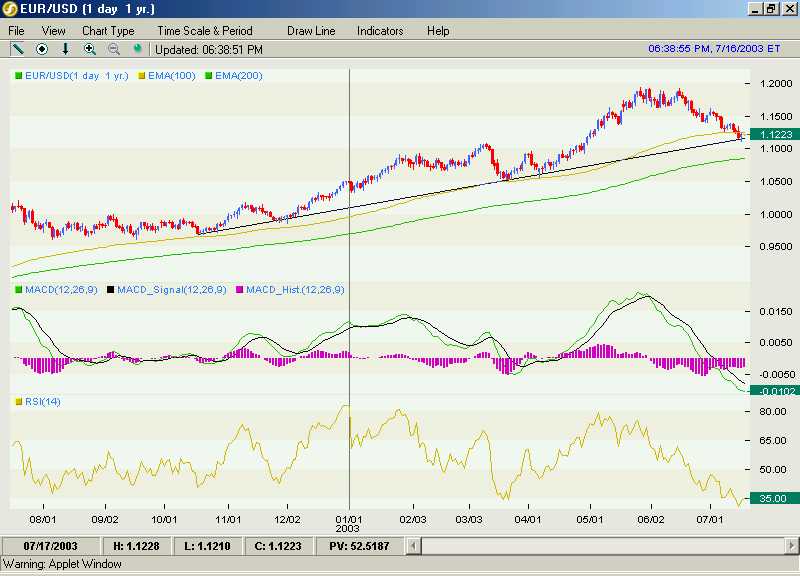The width and height of the screenshot is (800, 576).
Task: Click the 35.00 RSI value tag
Action: [774, 498]
